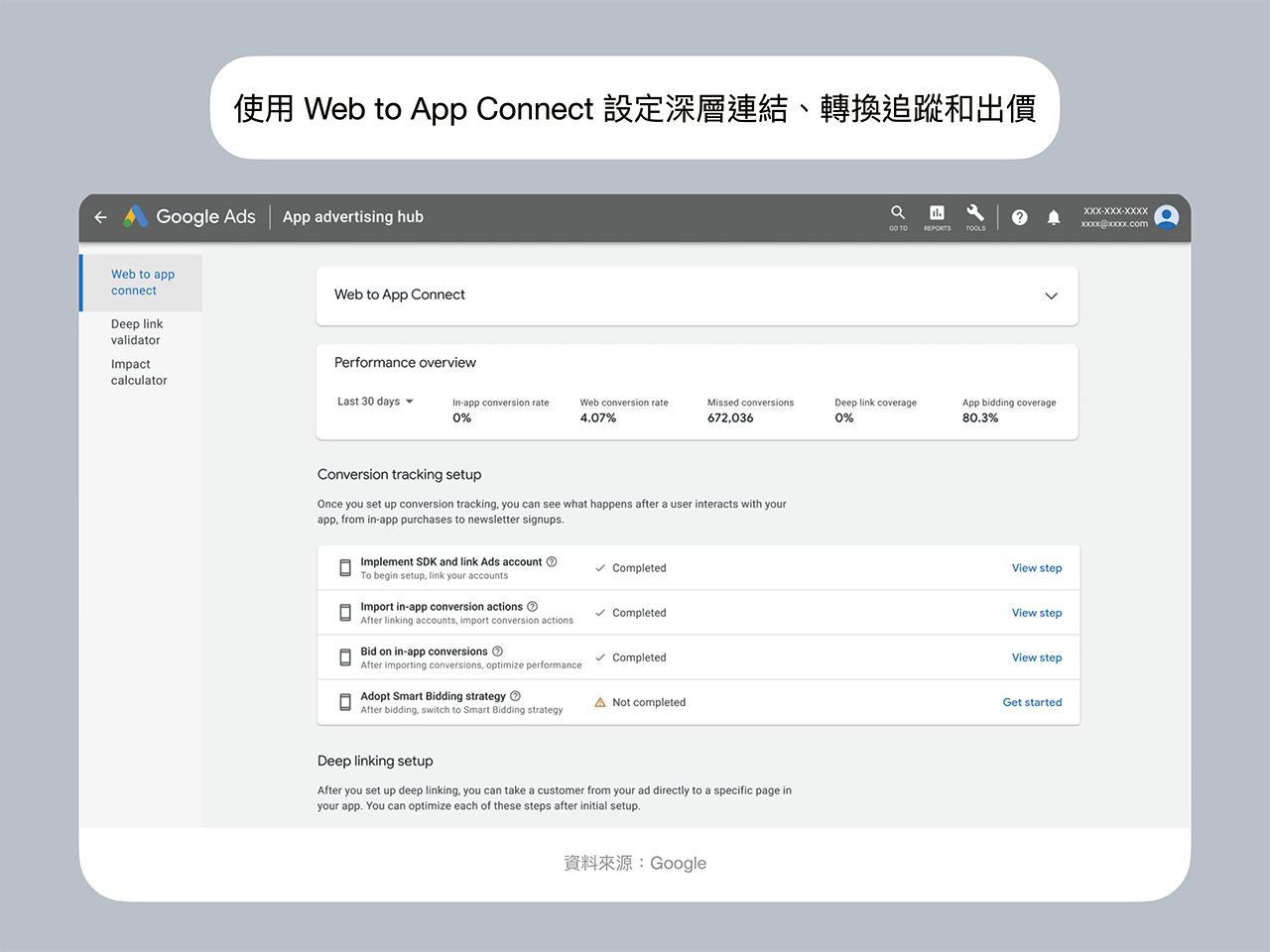The height and width of the screenshot is (952, 1270).
Task: Click the Adopt Smart Bidding phone icon
Action: click(x=345, y=702)
